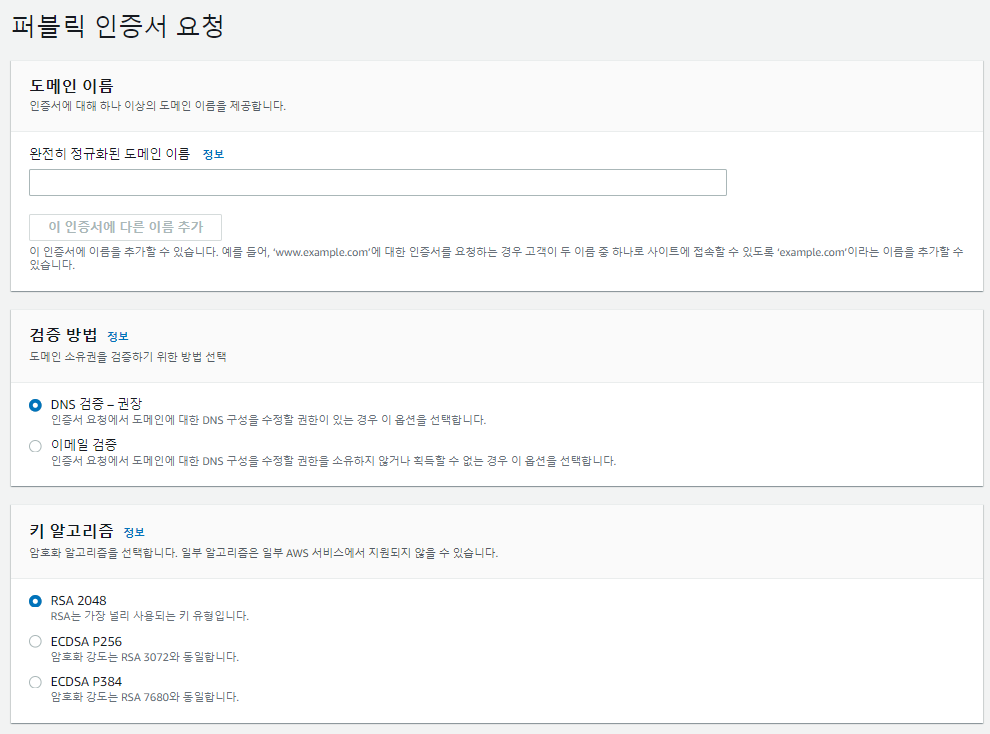Click the fully qualified domain name input field
Image resolution: width=990 pixels, height=734 pixels.
378,182
